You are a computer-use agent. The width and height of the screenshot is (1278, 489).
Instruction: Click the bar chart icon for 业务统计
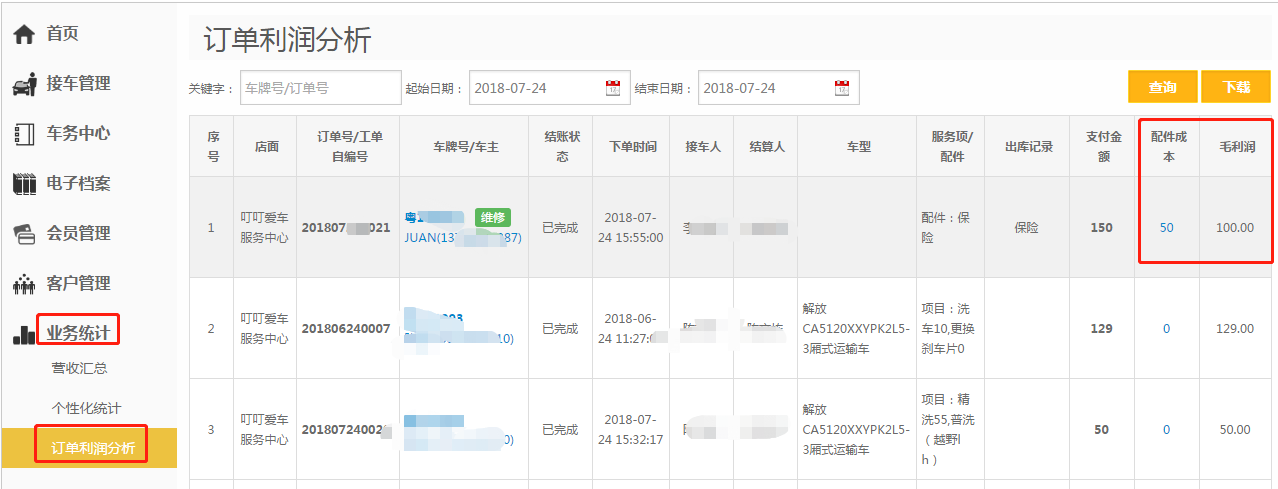coord(24,334)
